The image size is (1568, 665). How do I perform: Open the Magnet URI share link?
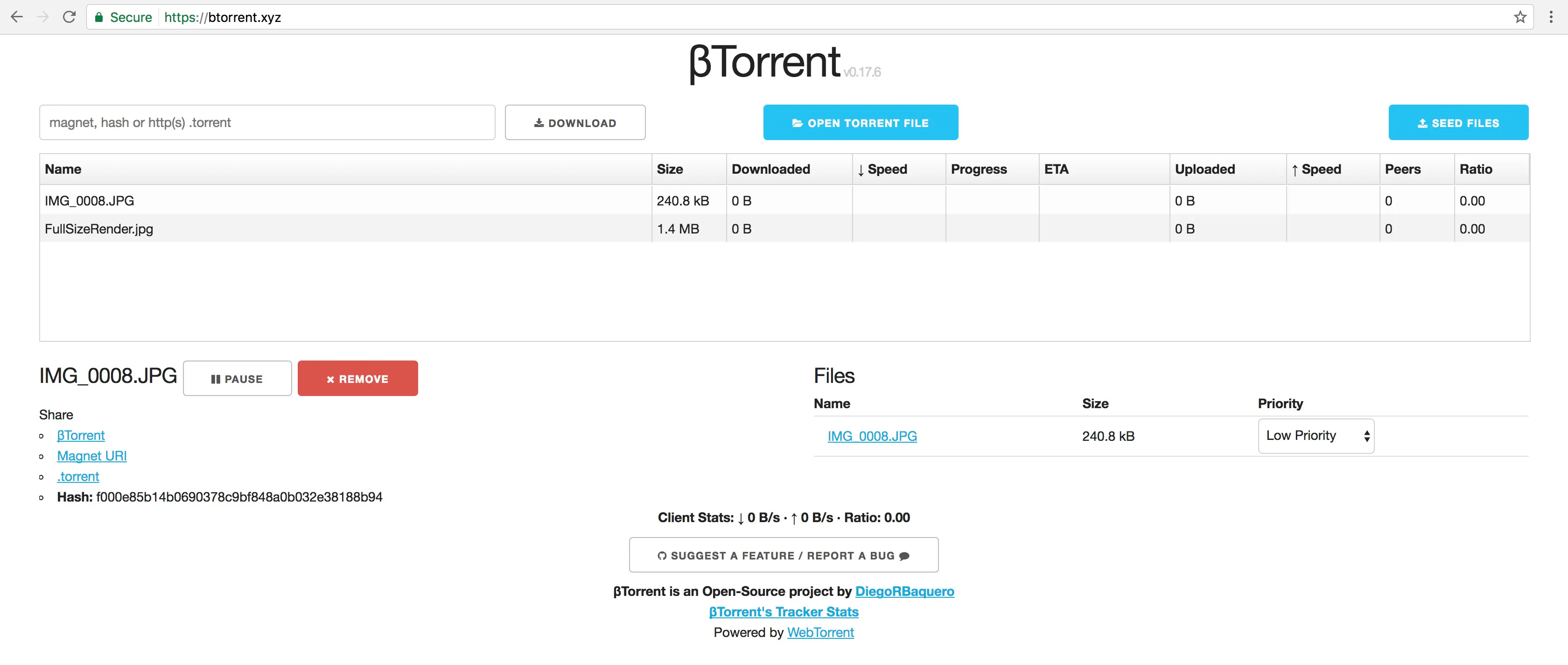92,456
